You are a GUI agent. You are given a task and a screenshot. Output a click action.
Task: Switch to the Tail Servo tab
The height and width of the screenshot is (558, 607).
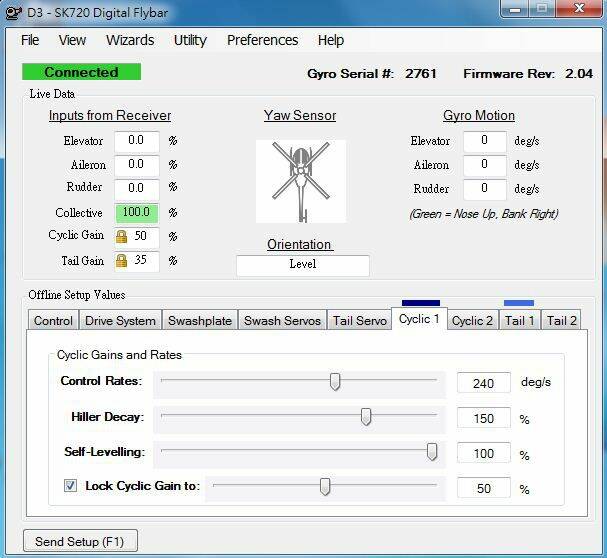click(x=360, y=321)
